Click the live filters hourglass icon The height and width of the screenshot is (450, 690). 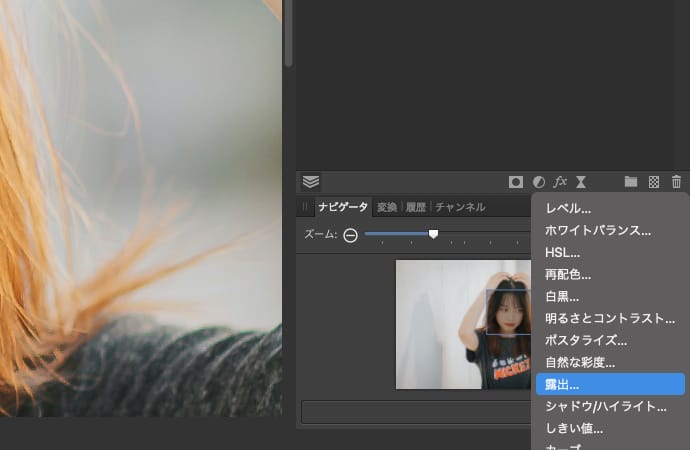click(x=581, y=182)
